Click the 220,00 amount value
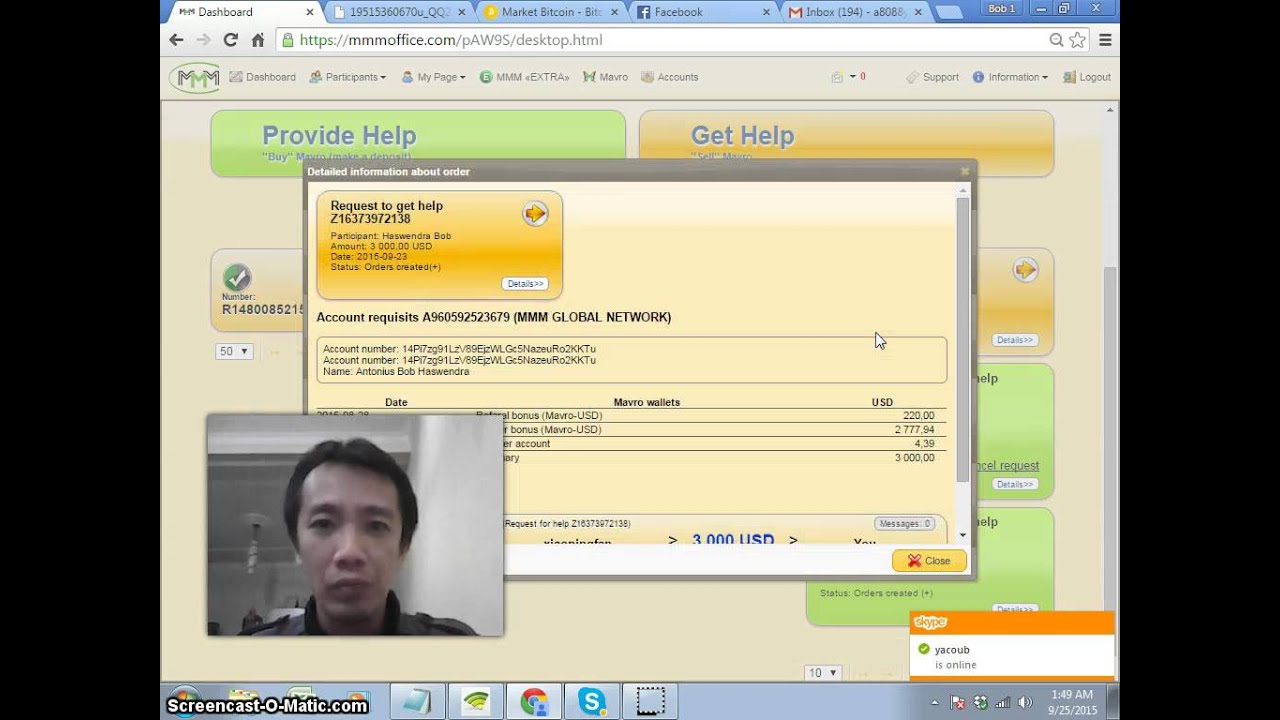 tap(918, 416)
